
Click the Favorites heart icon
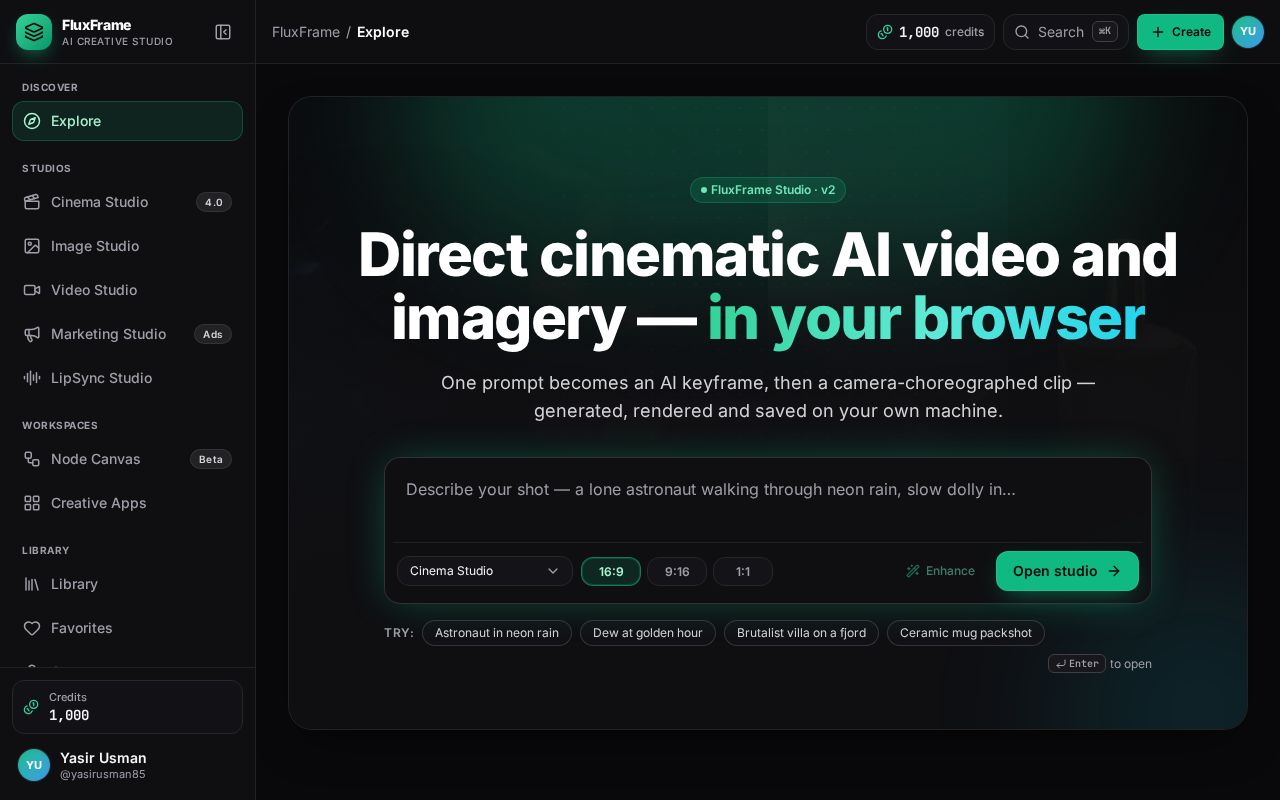click(x=32, y=628)
